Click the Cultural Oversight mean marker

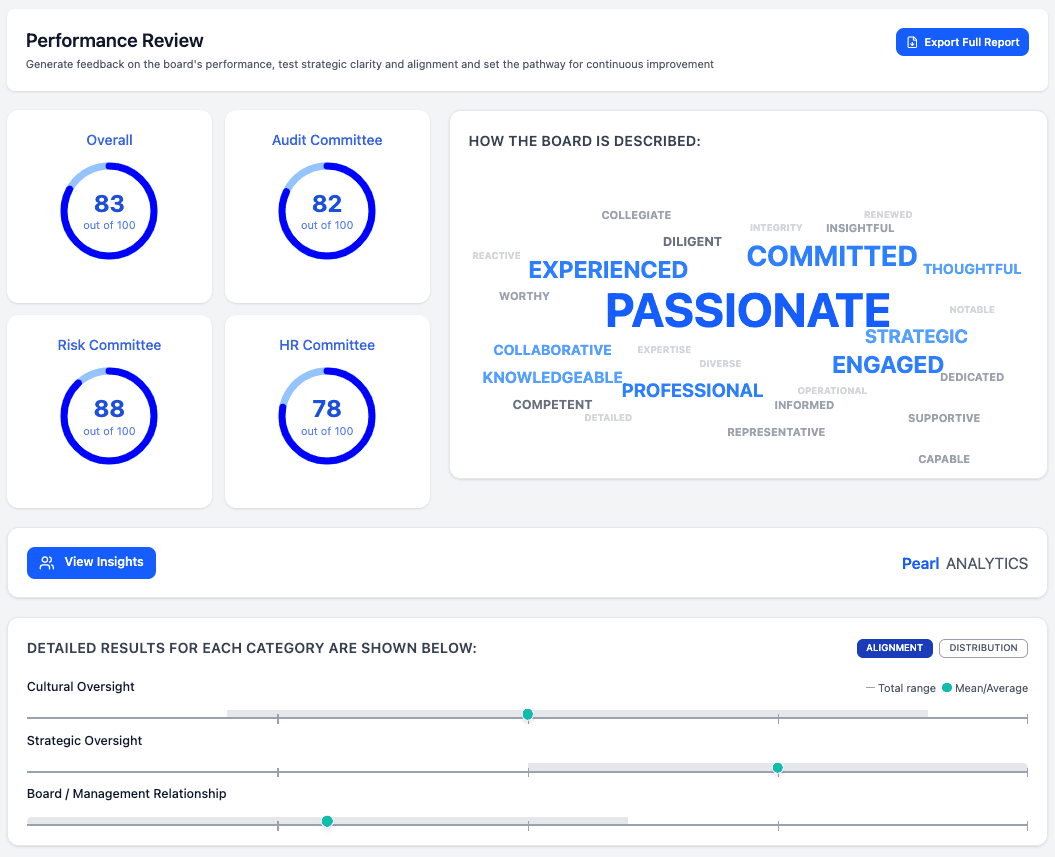pos(528,714)
